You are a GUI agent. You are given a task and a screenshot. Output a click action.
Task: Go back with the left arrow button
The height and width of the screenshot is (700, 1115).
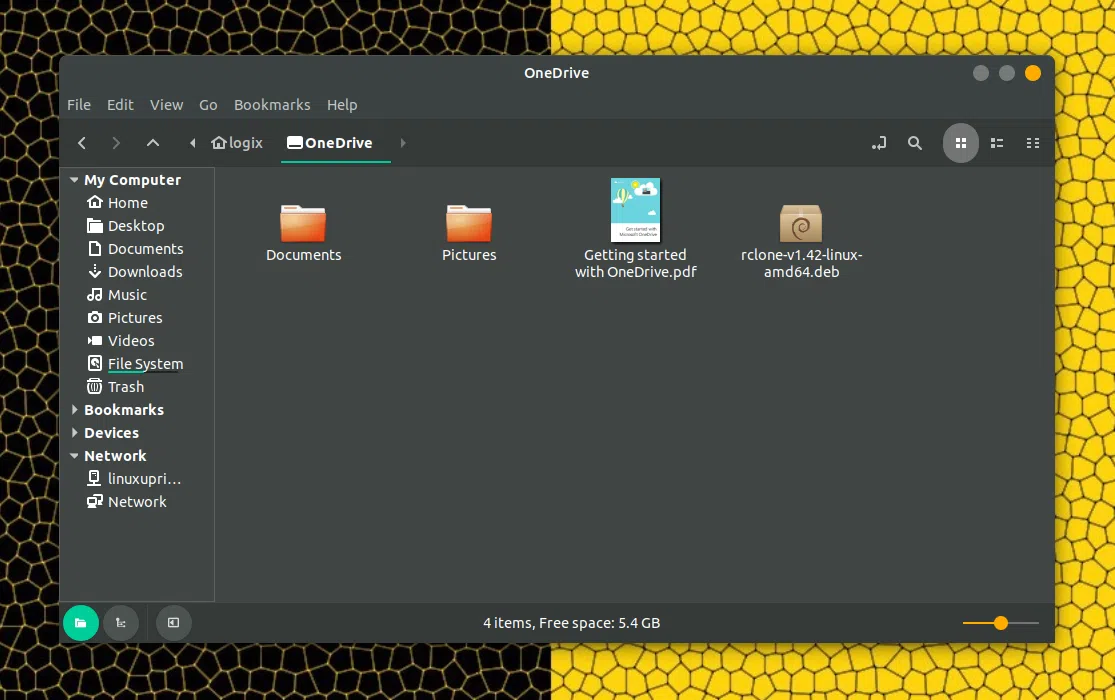82,143
